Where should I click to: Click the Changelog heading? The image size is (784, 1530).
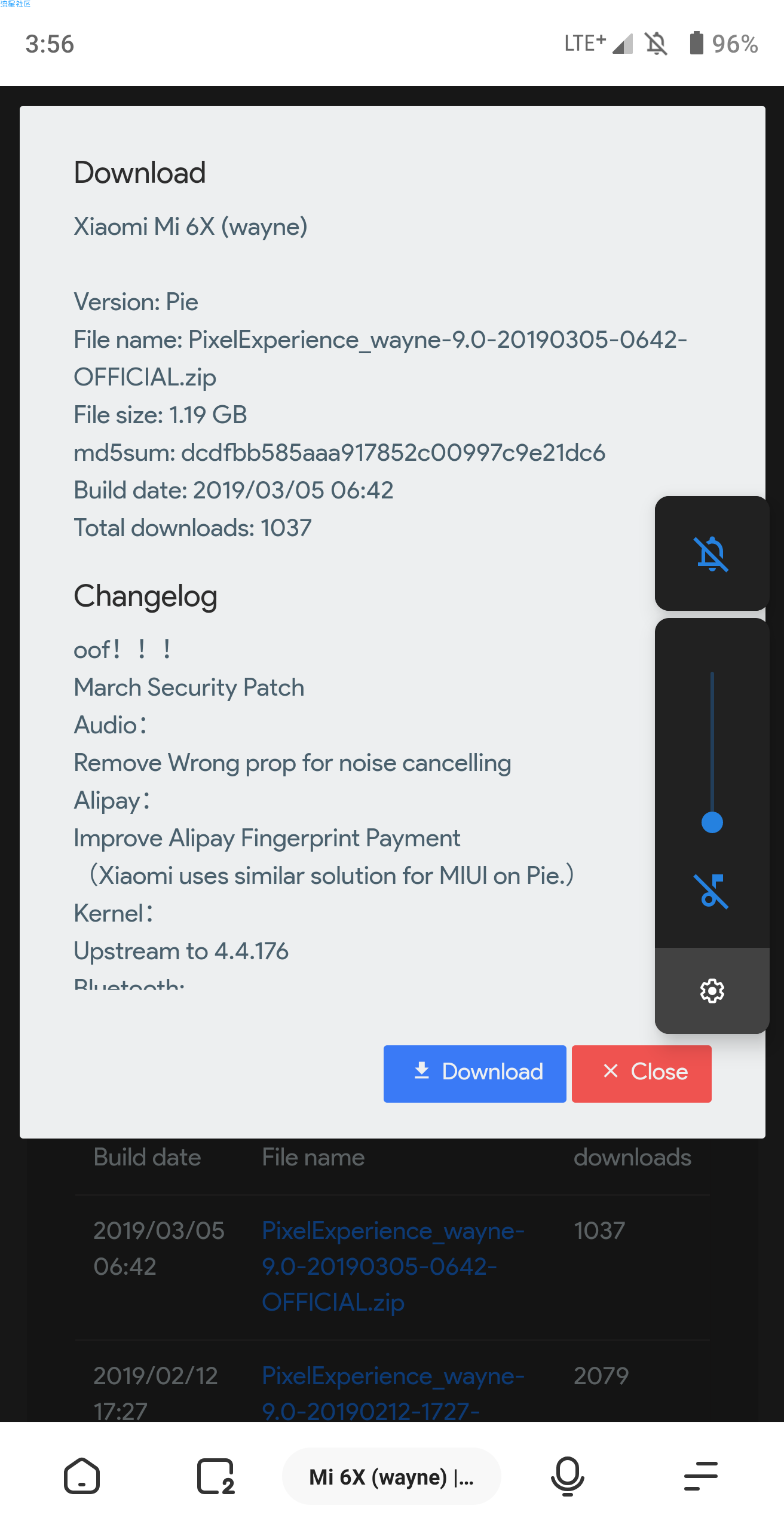145,597
